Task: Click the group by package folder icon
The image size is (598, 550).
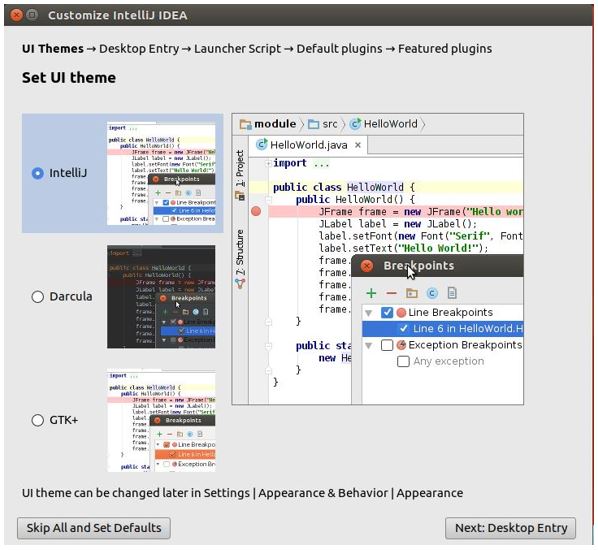Action: tap(412, 293)
